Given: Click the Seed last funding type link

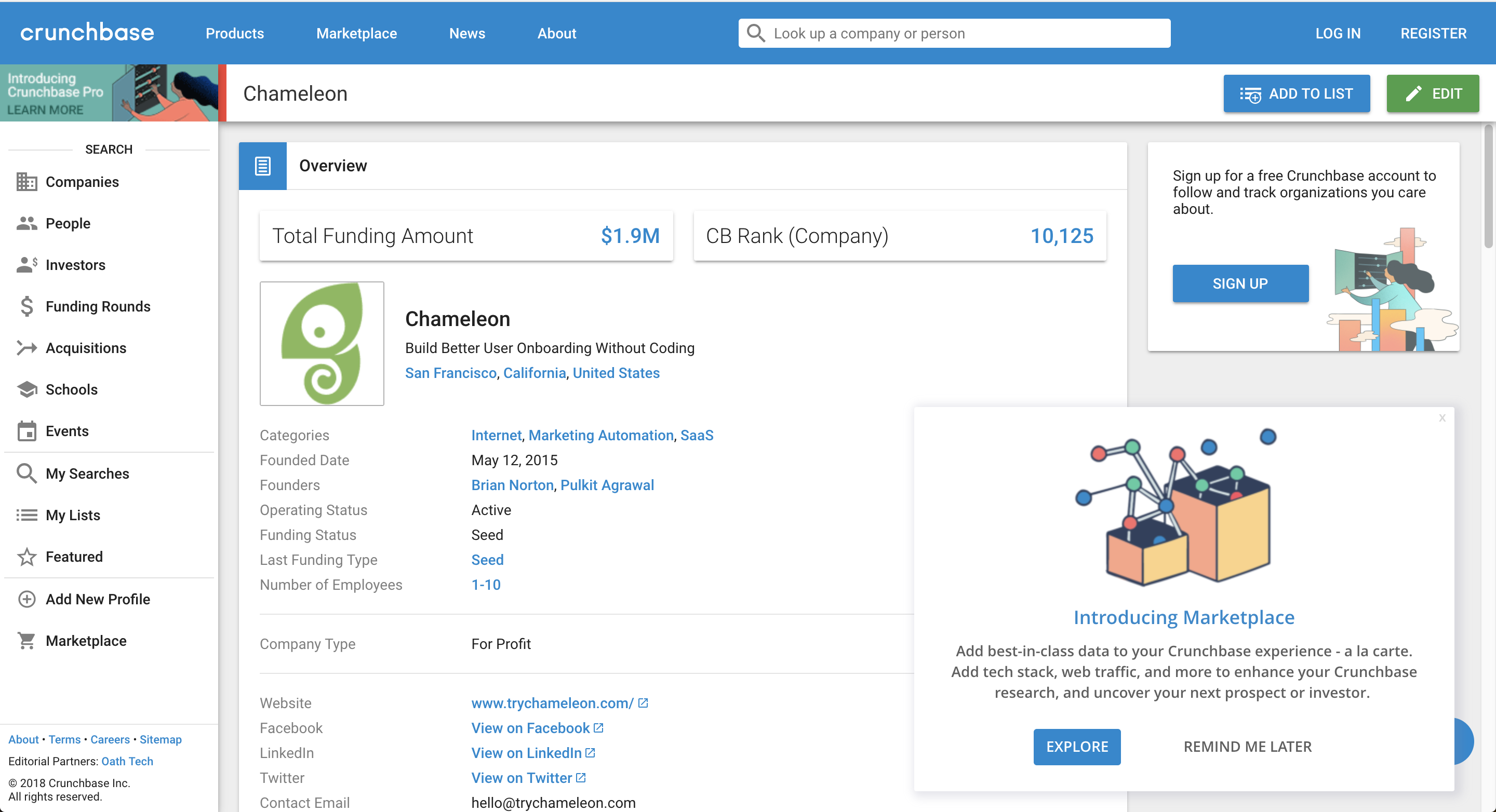Looking at the screenshot, I should pos(487,560).
